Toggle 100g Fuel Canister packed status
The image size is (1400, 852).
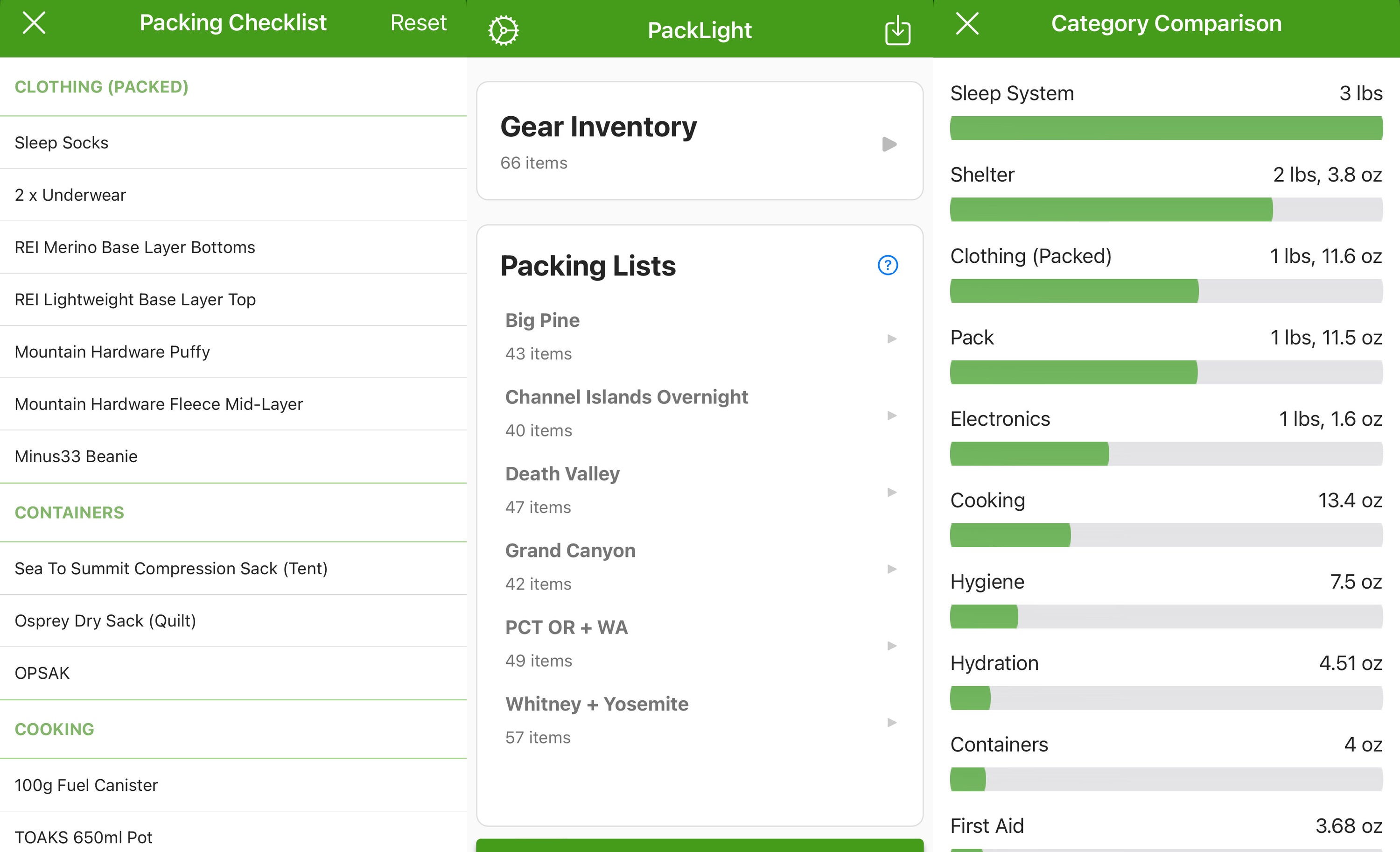[86, 785]
